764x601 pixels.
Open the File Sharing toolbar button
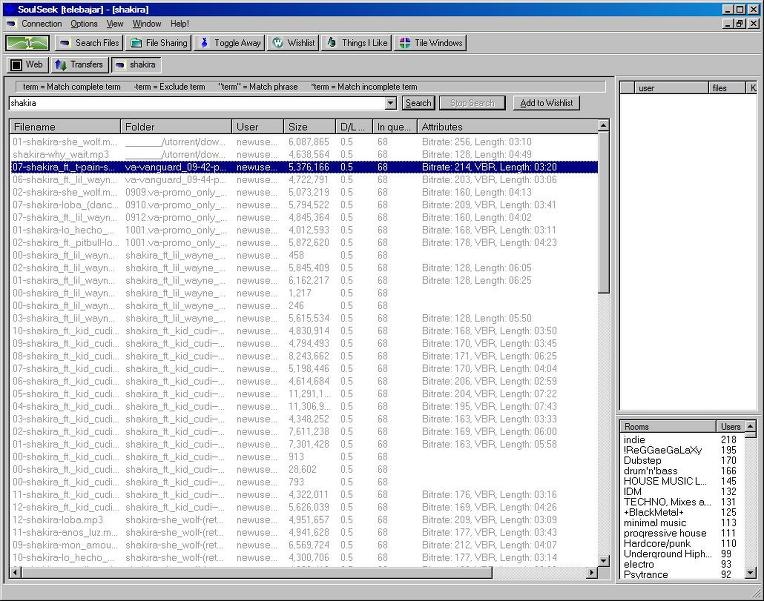click(158, 43)
